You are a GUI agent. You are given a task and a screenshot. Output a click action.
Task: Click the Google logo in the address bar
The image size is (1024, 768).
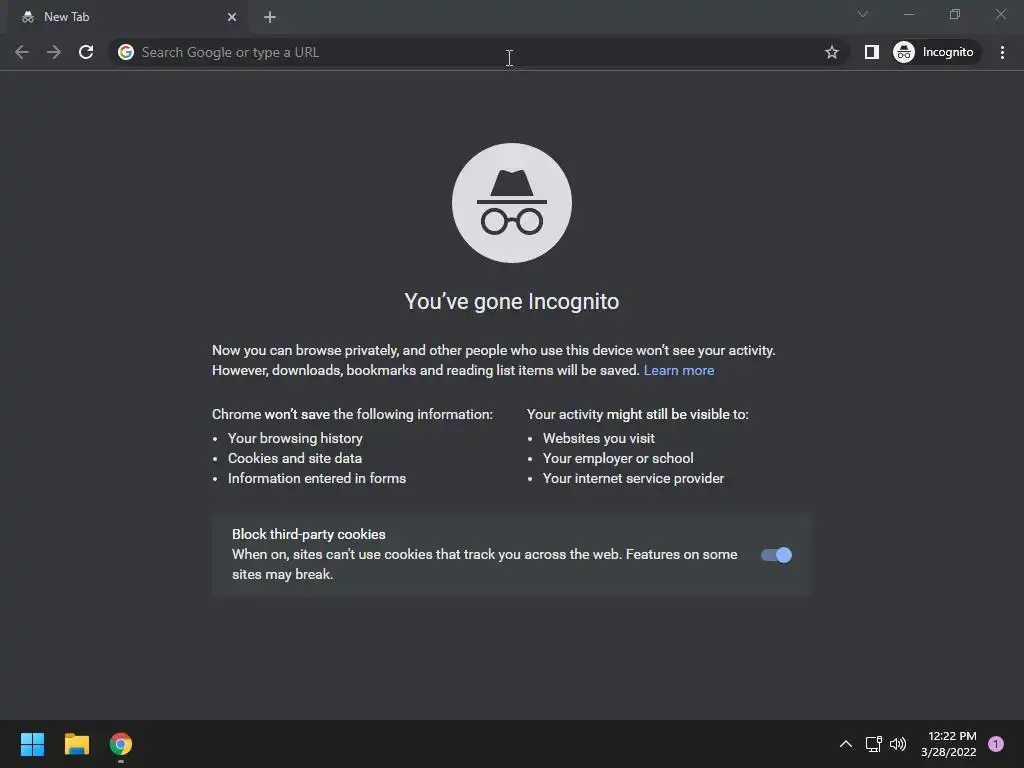coord(125,52)
